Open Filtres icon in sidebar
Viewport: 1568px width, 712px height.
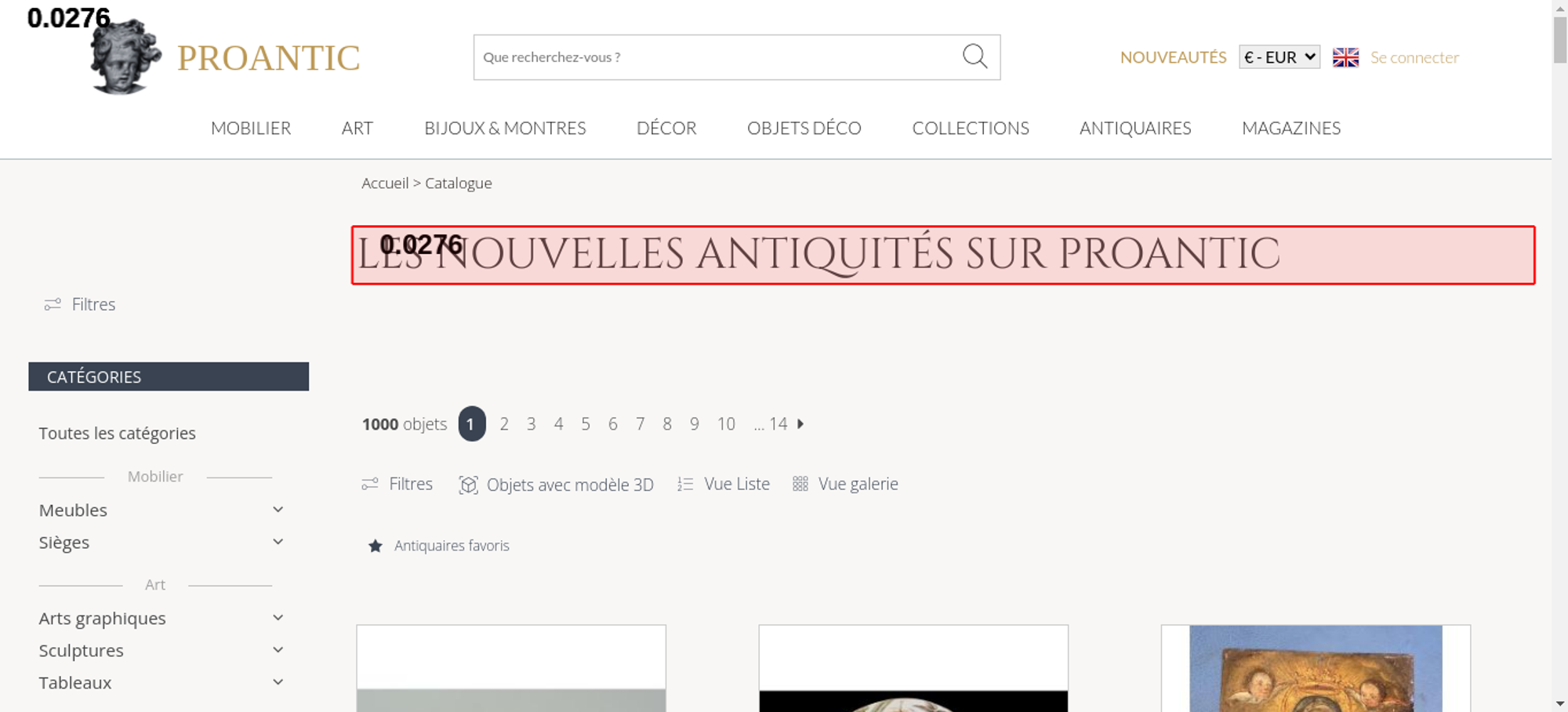[53, 304]
